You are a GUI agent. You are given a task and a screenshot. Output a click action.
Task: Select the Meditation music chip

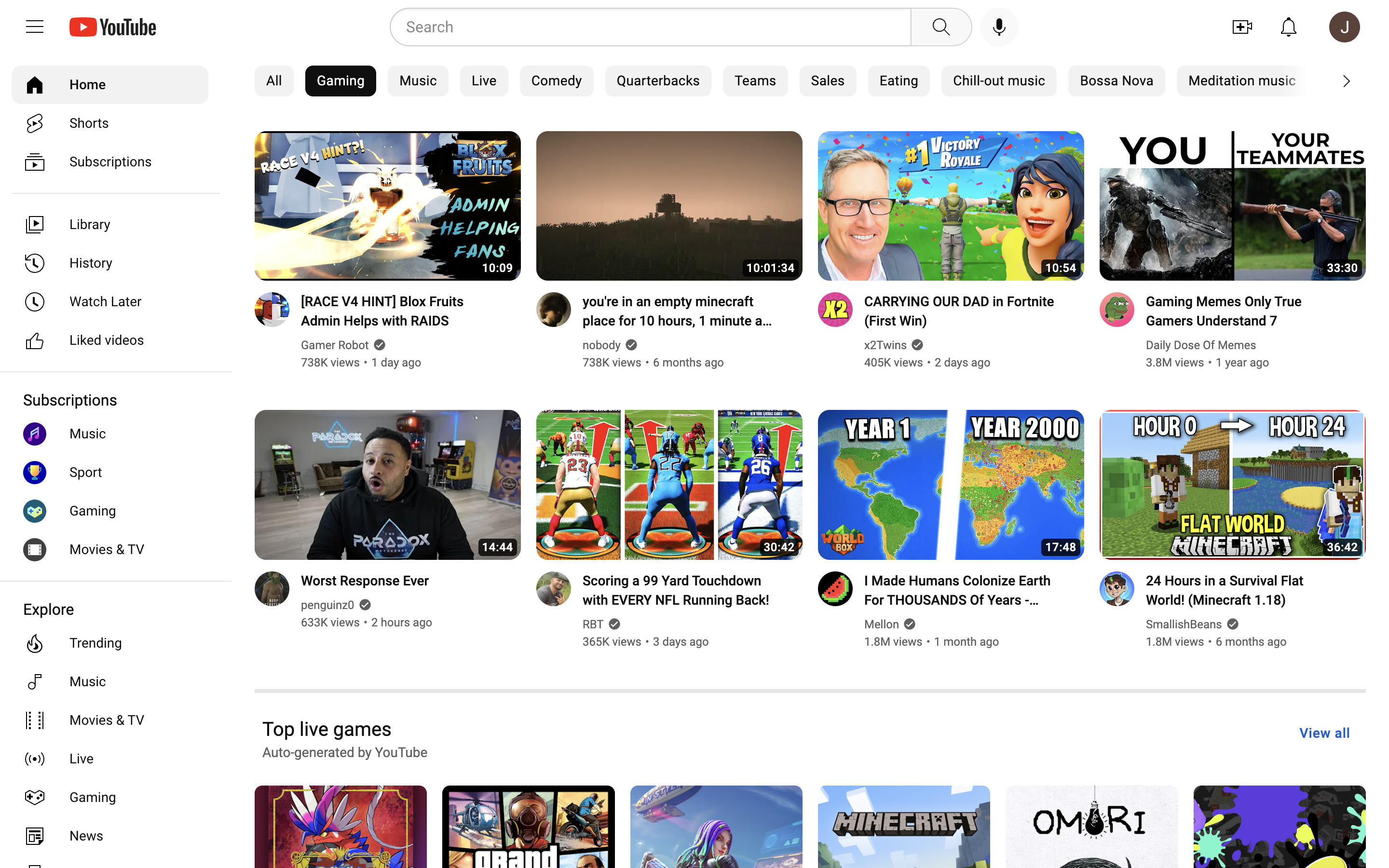pos(1241,81)
